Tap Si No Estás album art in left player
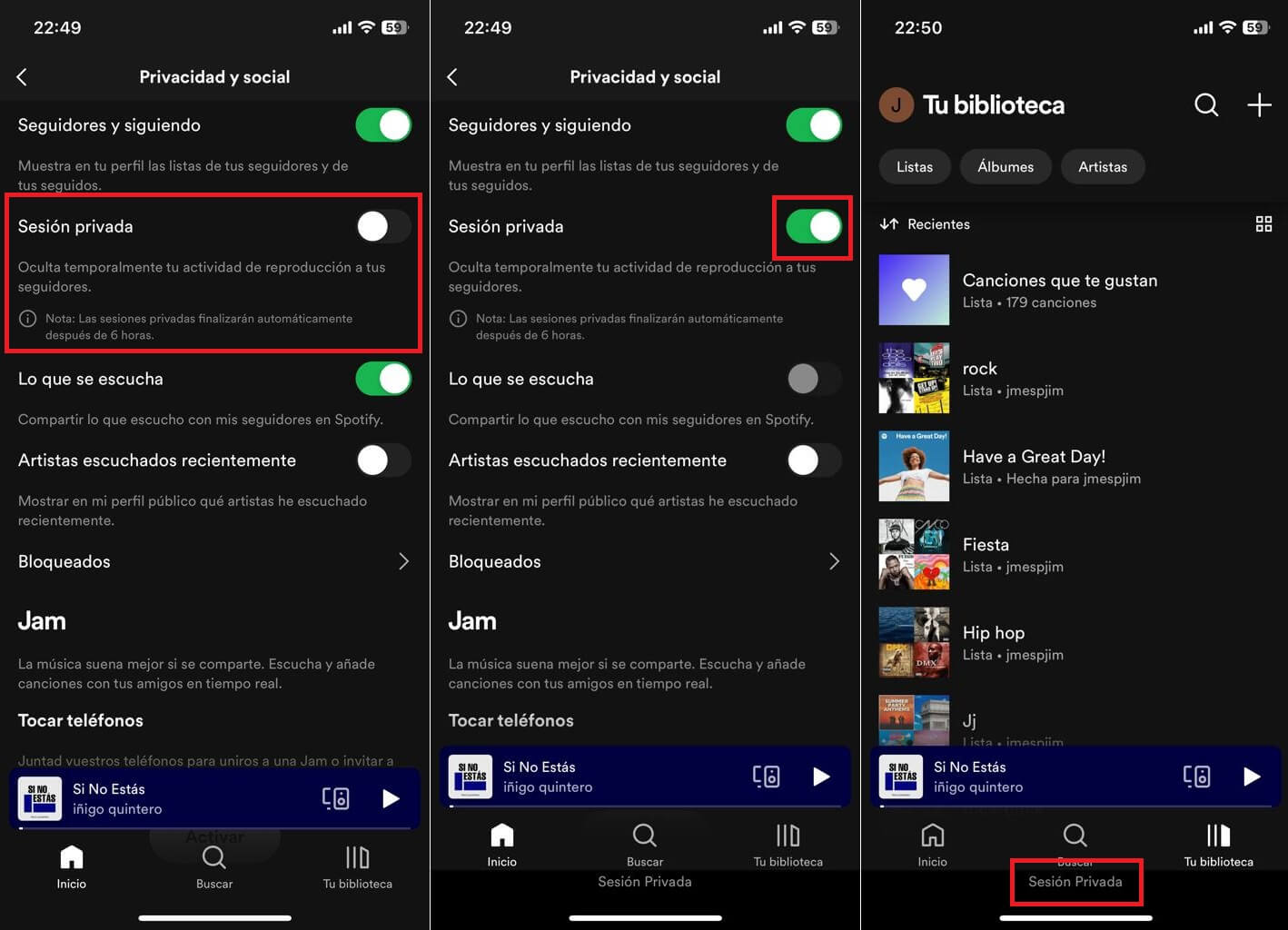This screenshot has width=1288, height=930. pyautogui.click(x=40, y=798)
